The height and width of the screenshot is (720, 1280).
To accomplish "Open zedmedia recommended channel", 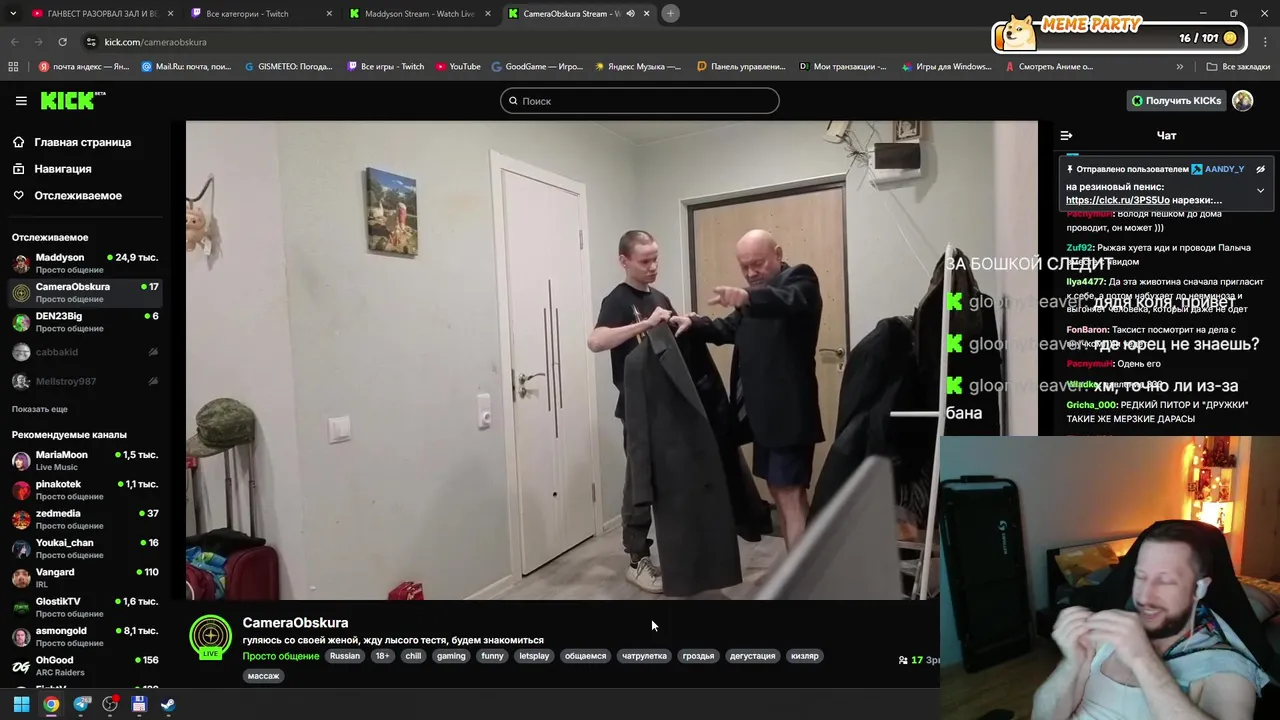I will click(x=85, y=519).
